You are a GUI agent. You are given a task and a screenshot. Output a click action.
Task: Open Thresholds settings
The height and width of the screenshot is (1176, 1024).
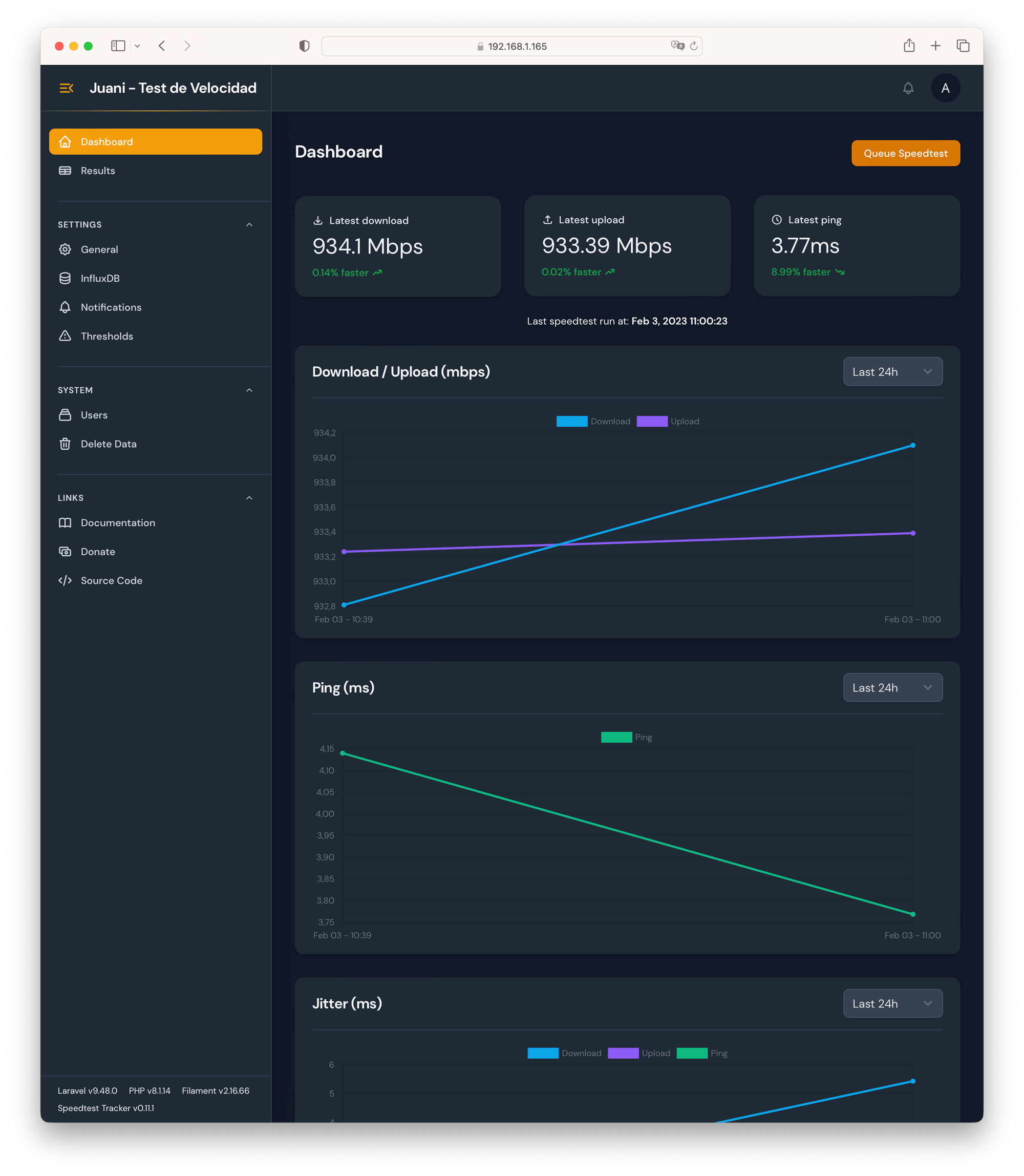(x=156, y=336)
